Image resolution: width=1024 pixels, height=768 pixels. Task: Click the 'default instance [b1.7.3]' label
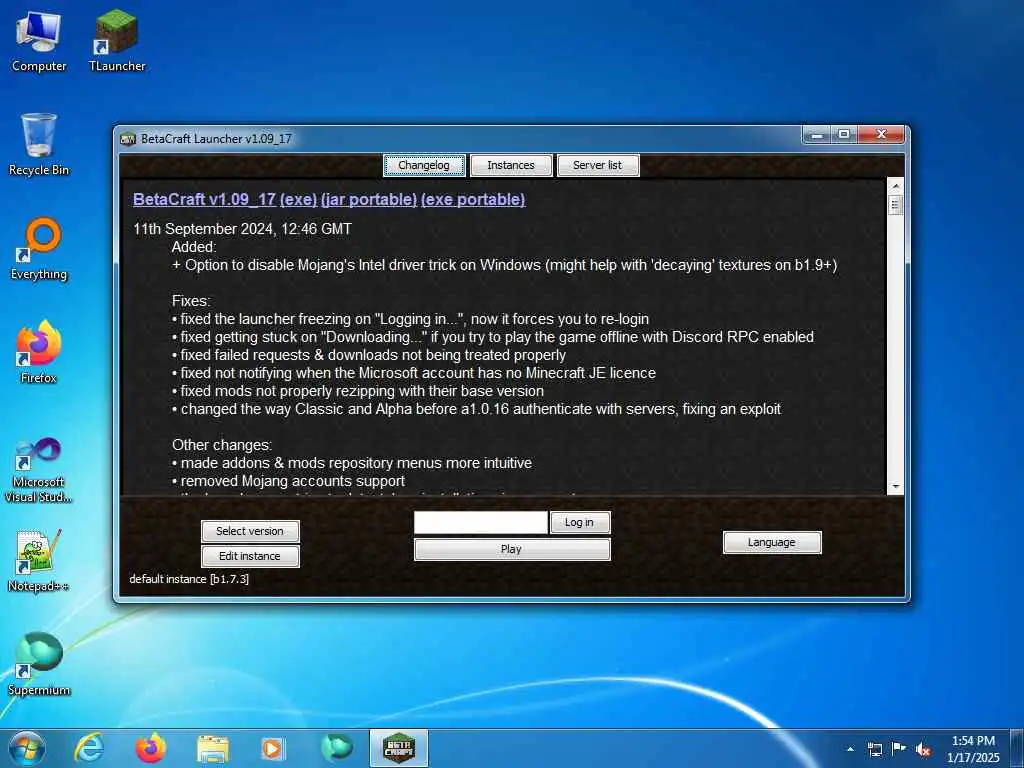click(x=189, y=579)
